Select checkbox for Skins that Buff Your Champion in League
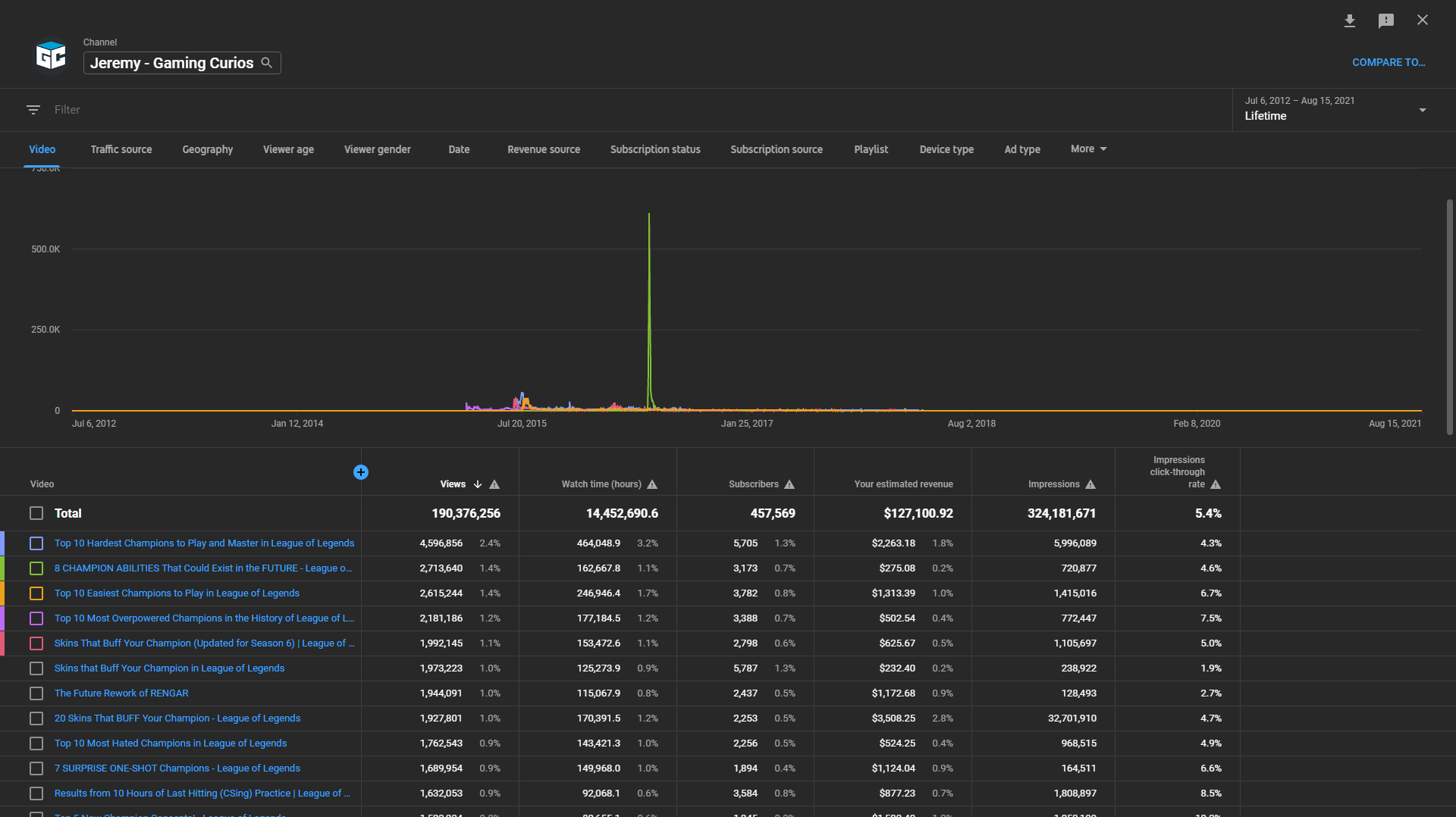Image resolution: width=1456 pixels, height=817 pixels. [x=36, y=668]
